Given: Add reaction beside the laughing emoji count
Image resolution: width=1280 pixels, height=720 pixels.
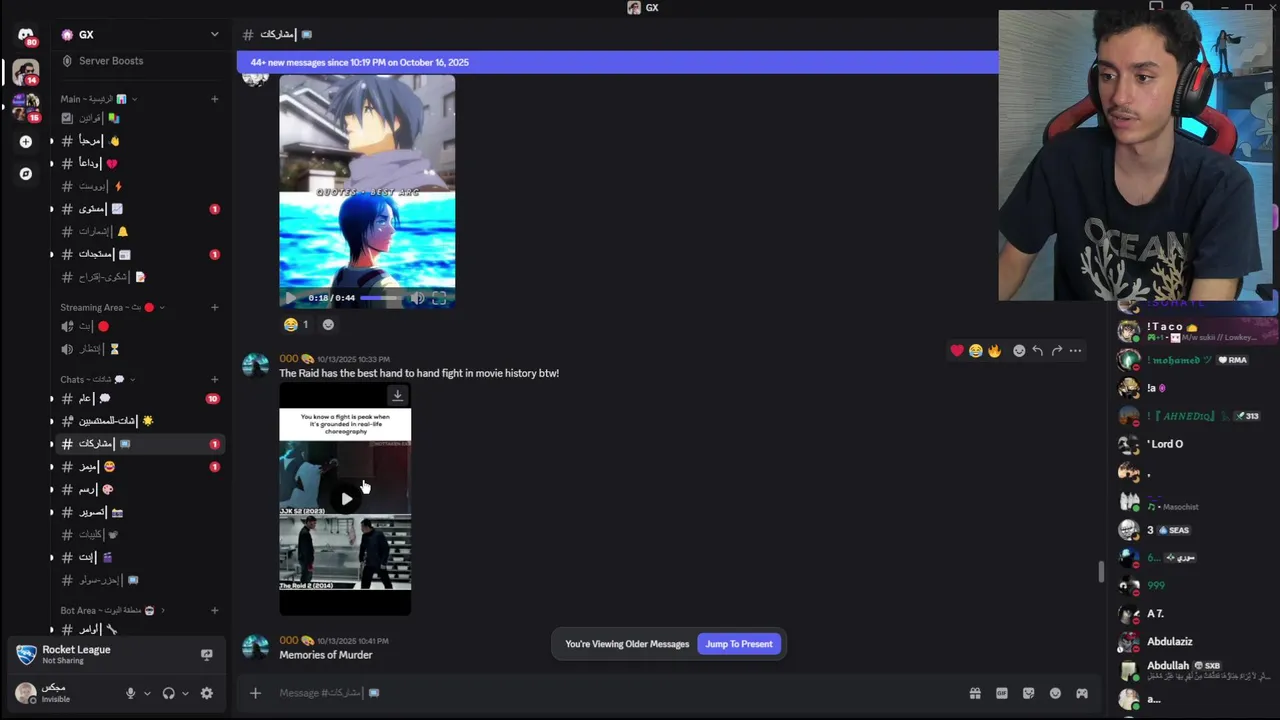Looking at the screenshot, I should tap(328, 324).
